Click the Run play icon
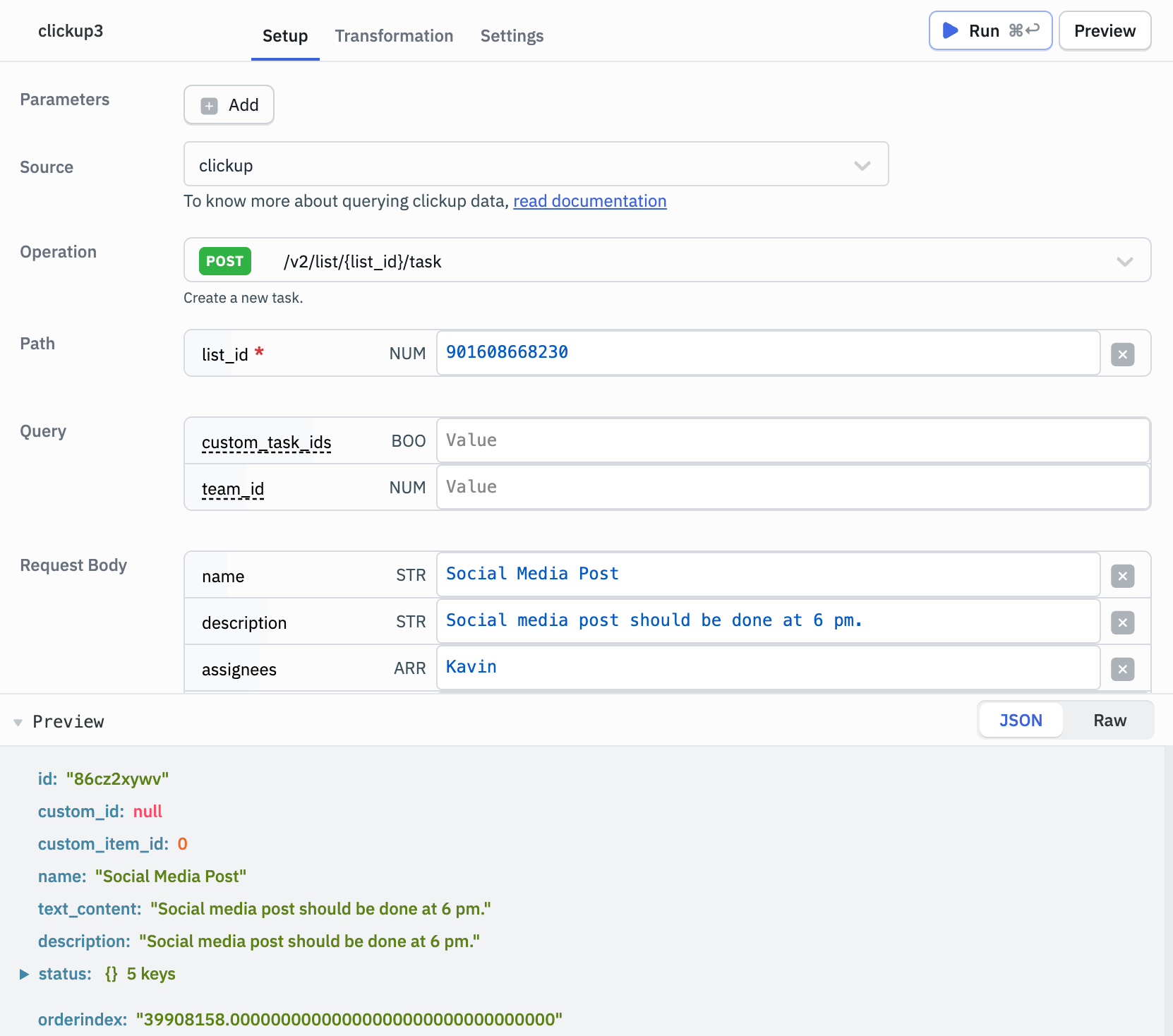 click(951, 30)
